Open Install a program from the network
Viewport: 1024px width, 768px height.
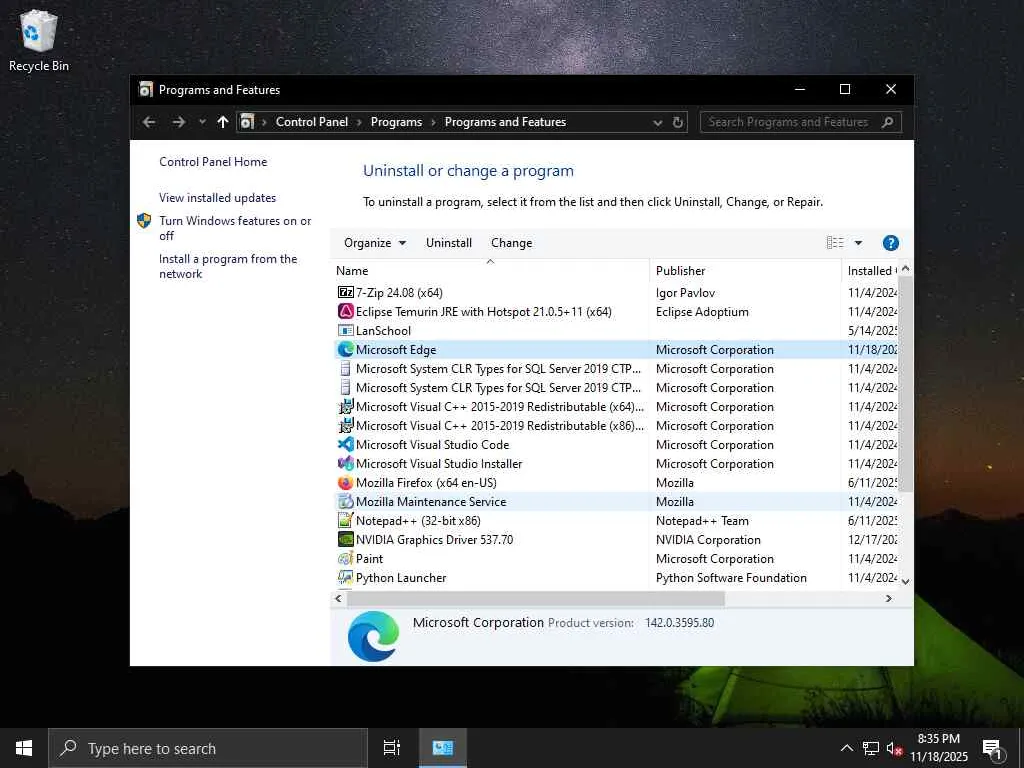coord(228,266)
